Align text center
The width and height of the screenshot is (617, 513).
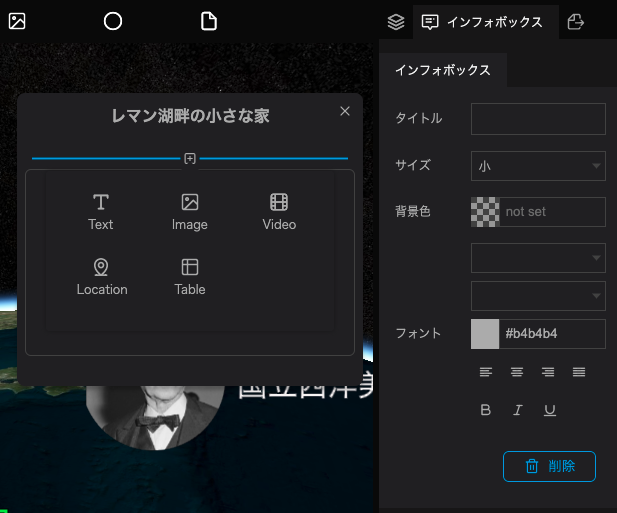click(x=517, y=372)
